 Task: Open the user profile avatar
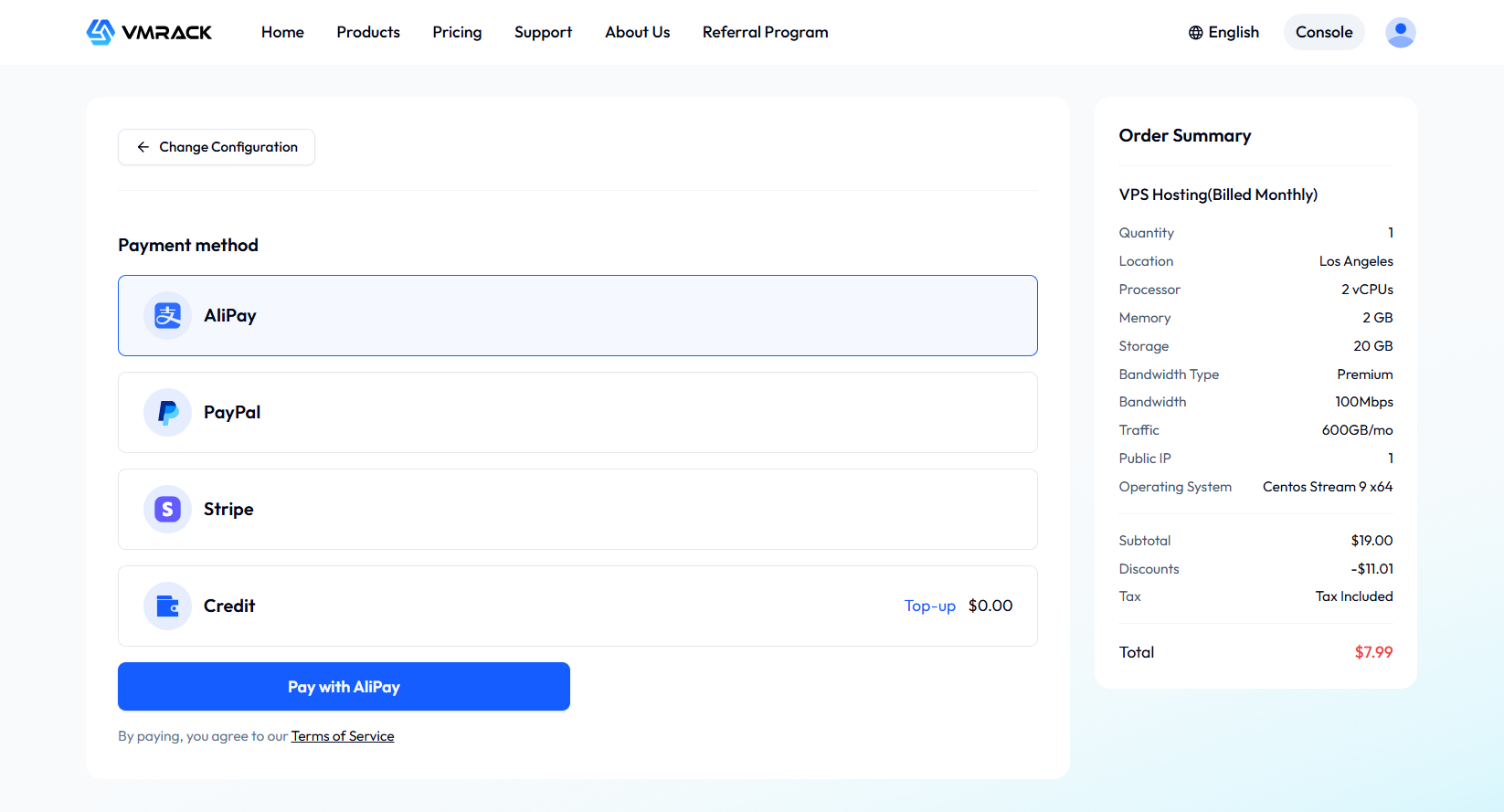pyautogui.click(x=1400, y=32)
